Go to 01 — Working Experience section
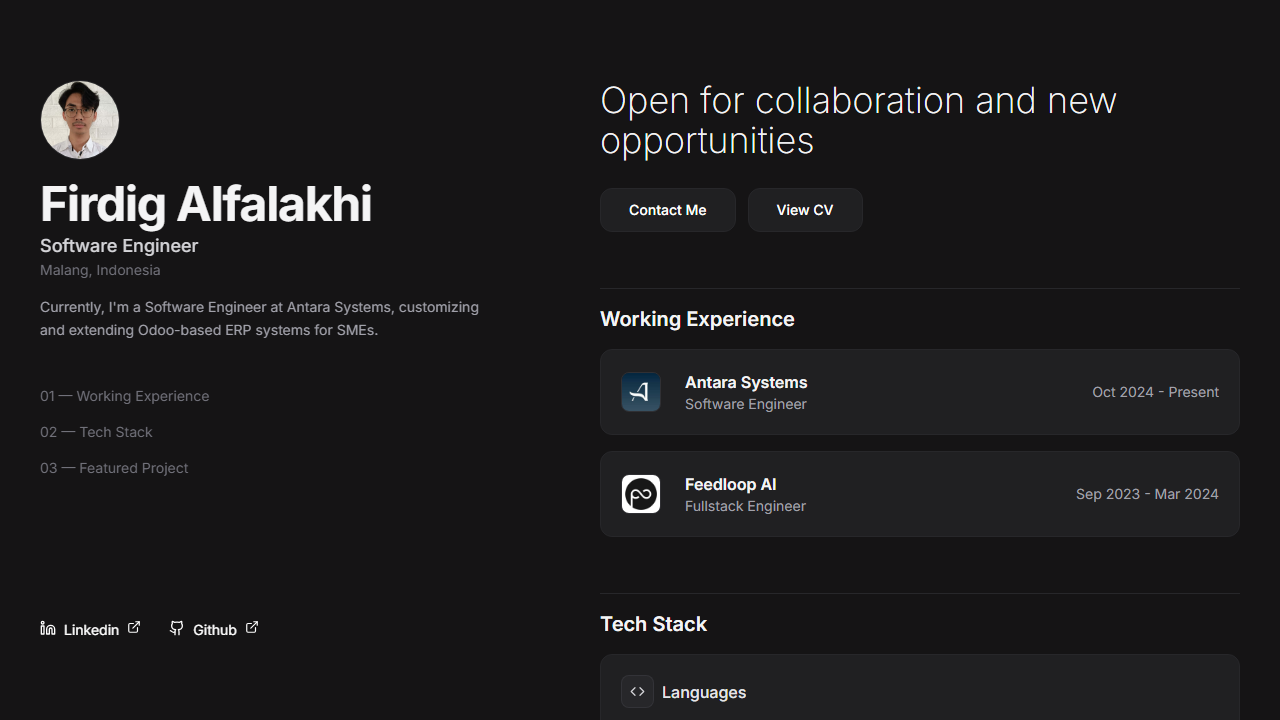The image size is (1280, 720). coord(125,396)
